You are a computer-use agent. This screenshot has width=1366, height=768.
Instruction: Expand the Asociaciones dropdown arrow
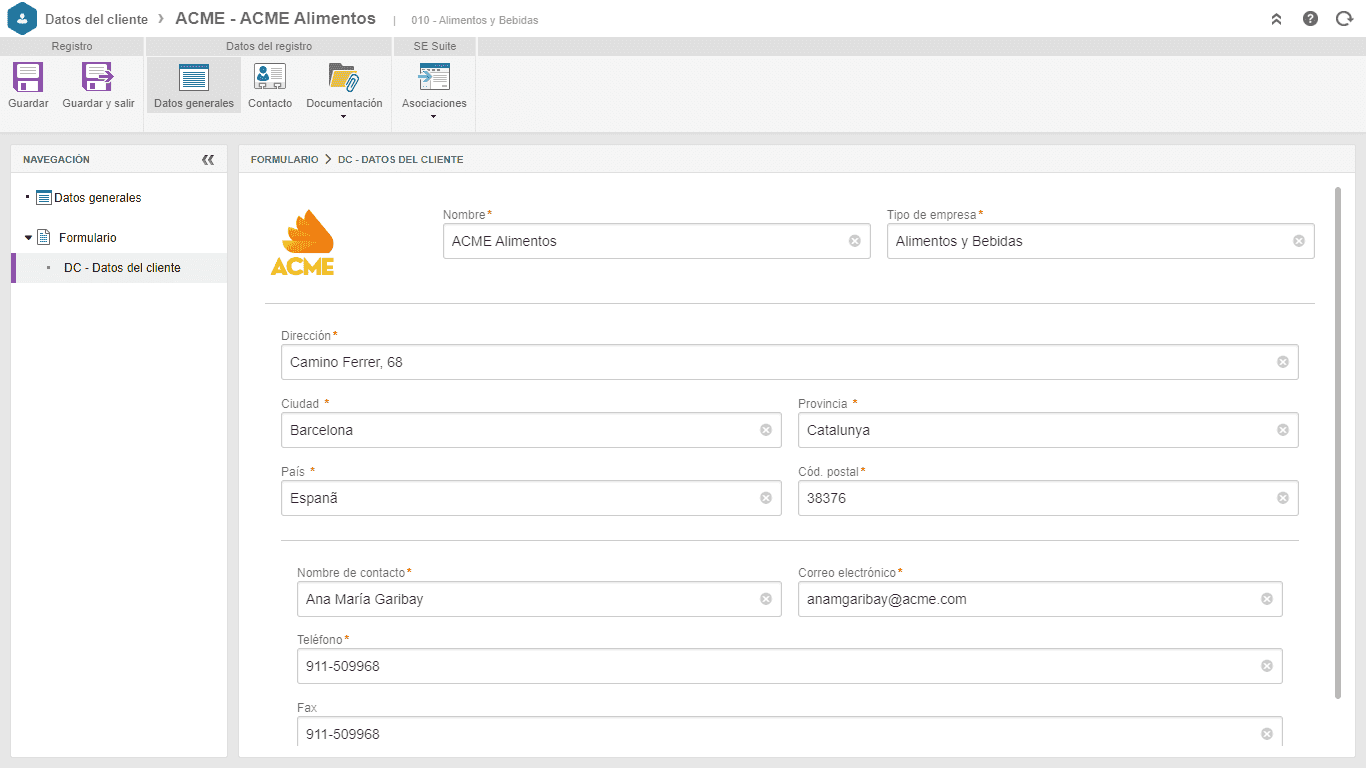click(x=434, y=117)
